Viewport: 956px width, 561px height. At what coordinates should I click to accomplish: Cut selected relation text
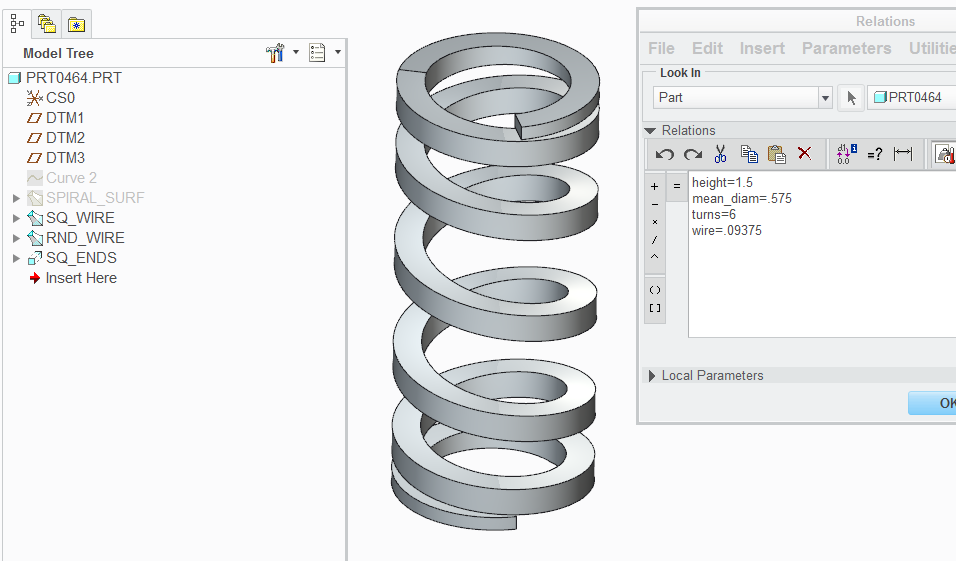(721, 154)
